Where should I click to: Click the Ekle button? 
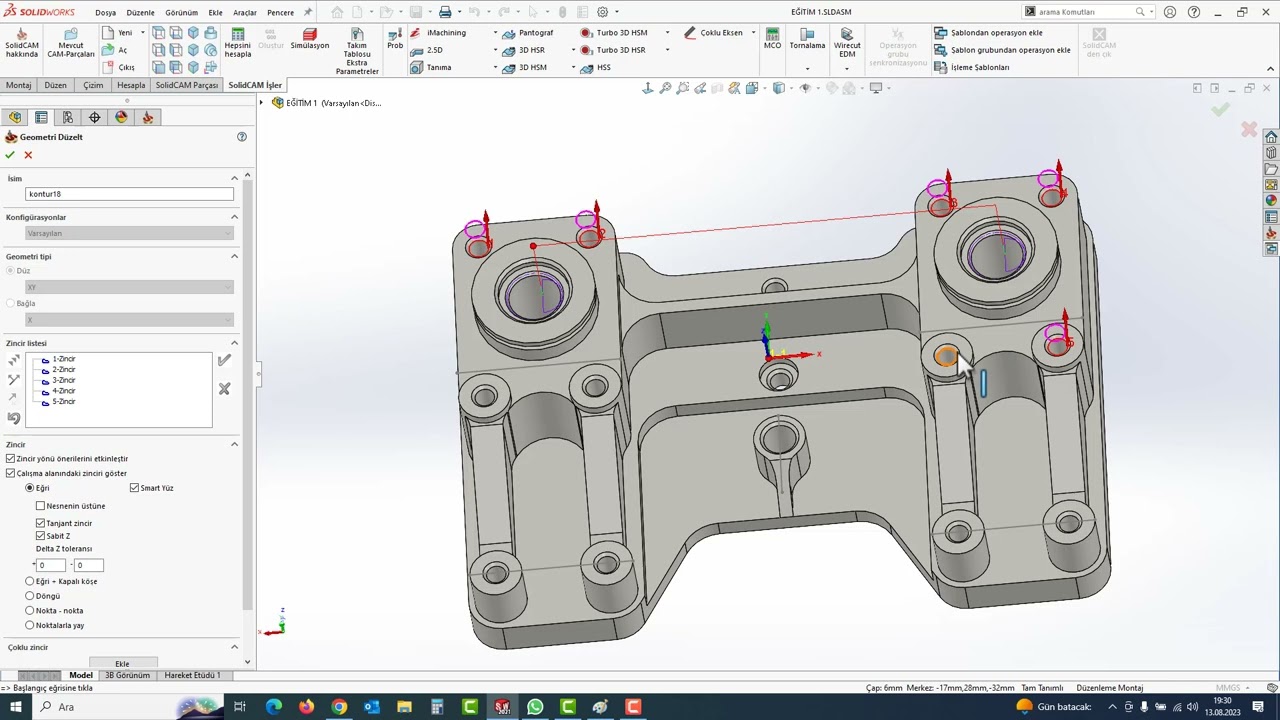(x=122, y=664)
